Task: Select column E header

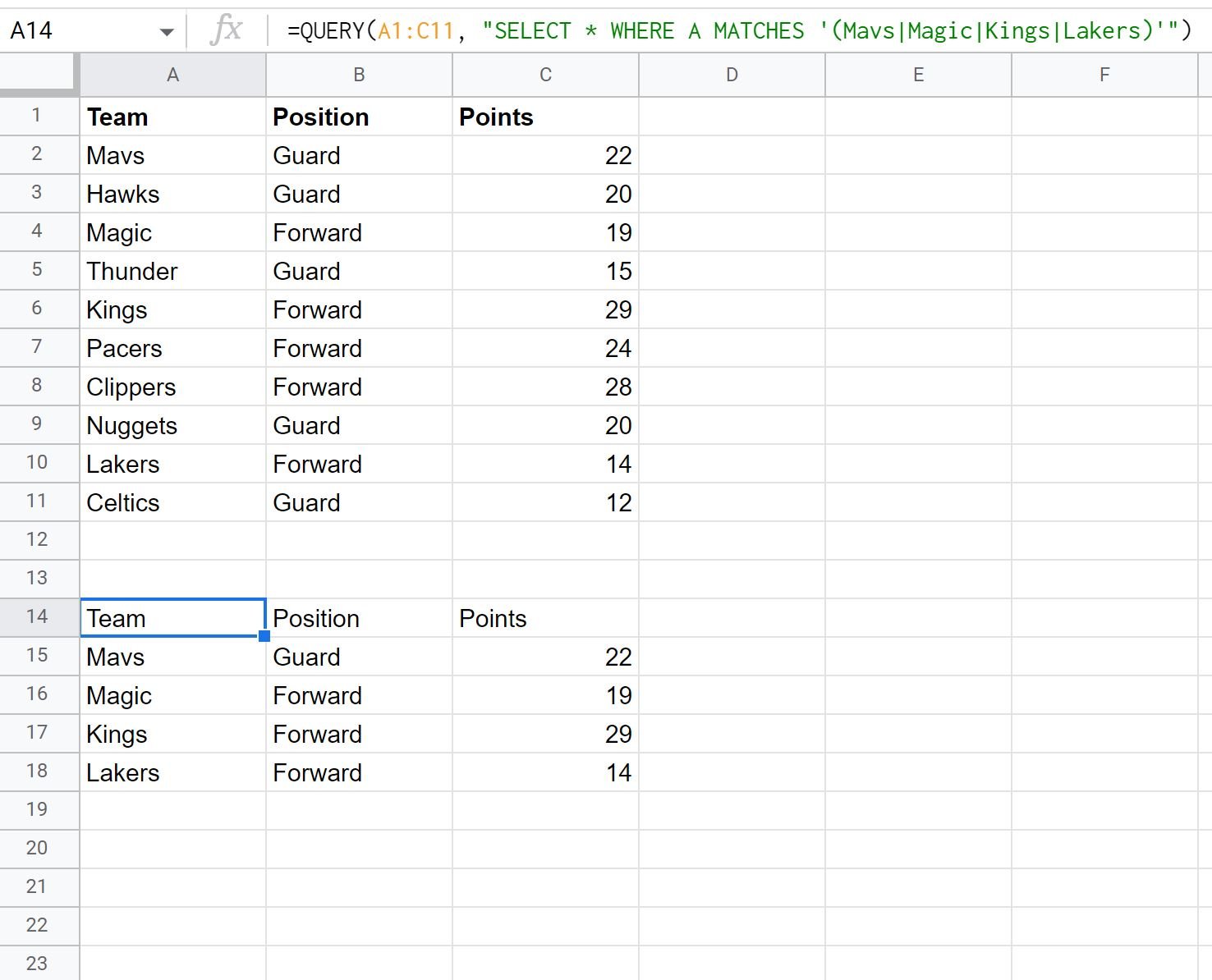Action: tap(918, 76)
